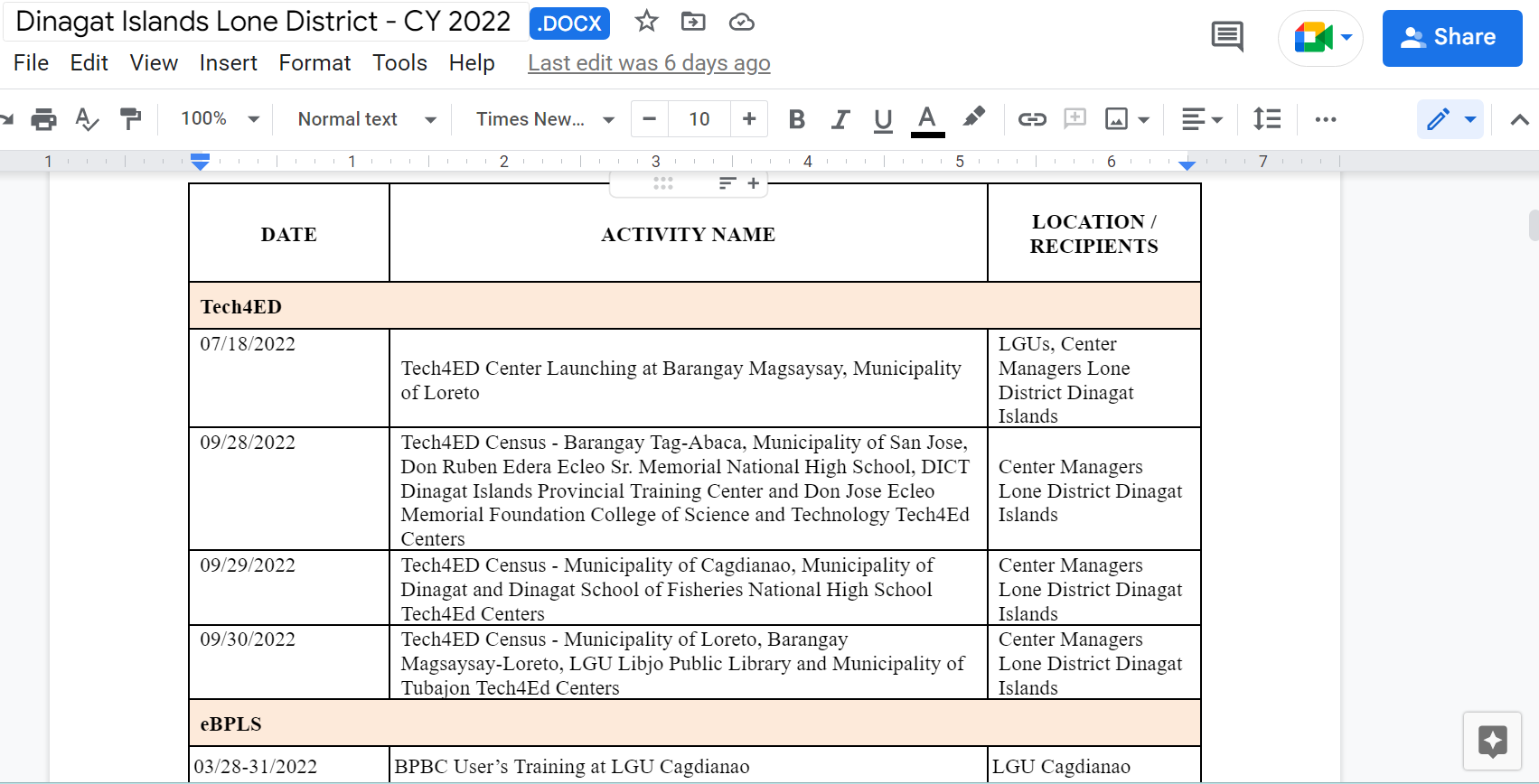The image size is (1539, 784).
Task: Open the Help menu
Action: (472, 63)
